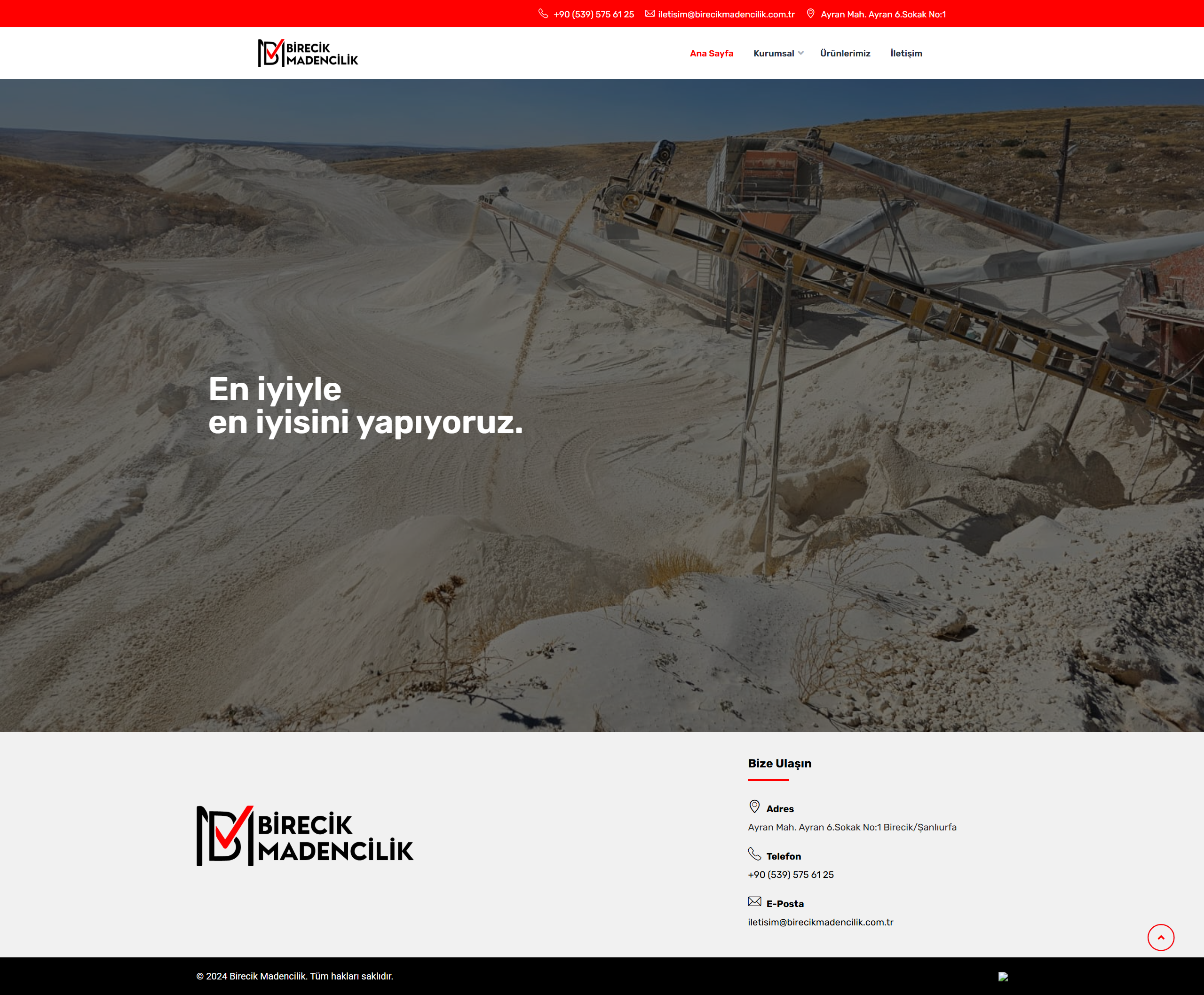
Task: Click footer address 'Ayran Mah. Ayran 6.Sokak No:1 Birecik/Şanlıurfa'
Action: click(852, 827)
